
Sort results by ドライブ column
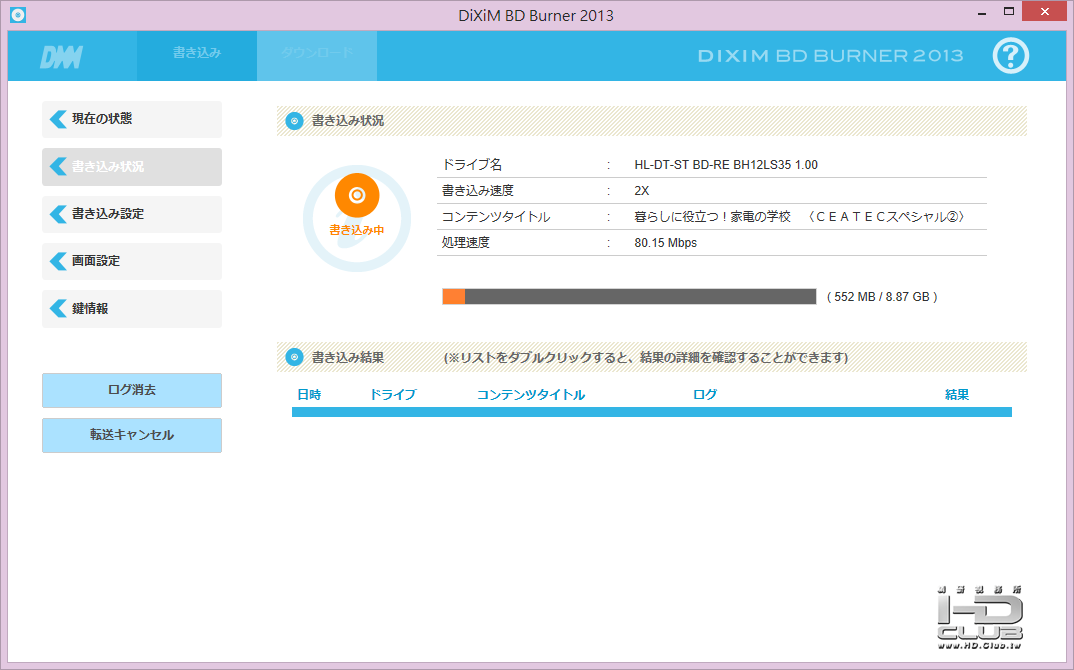click(x=392, y=395)
